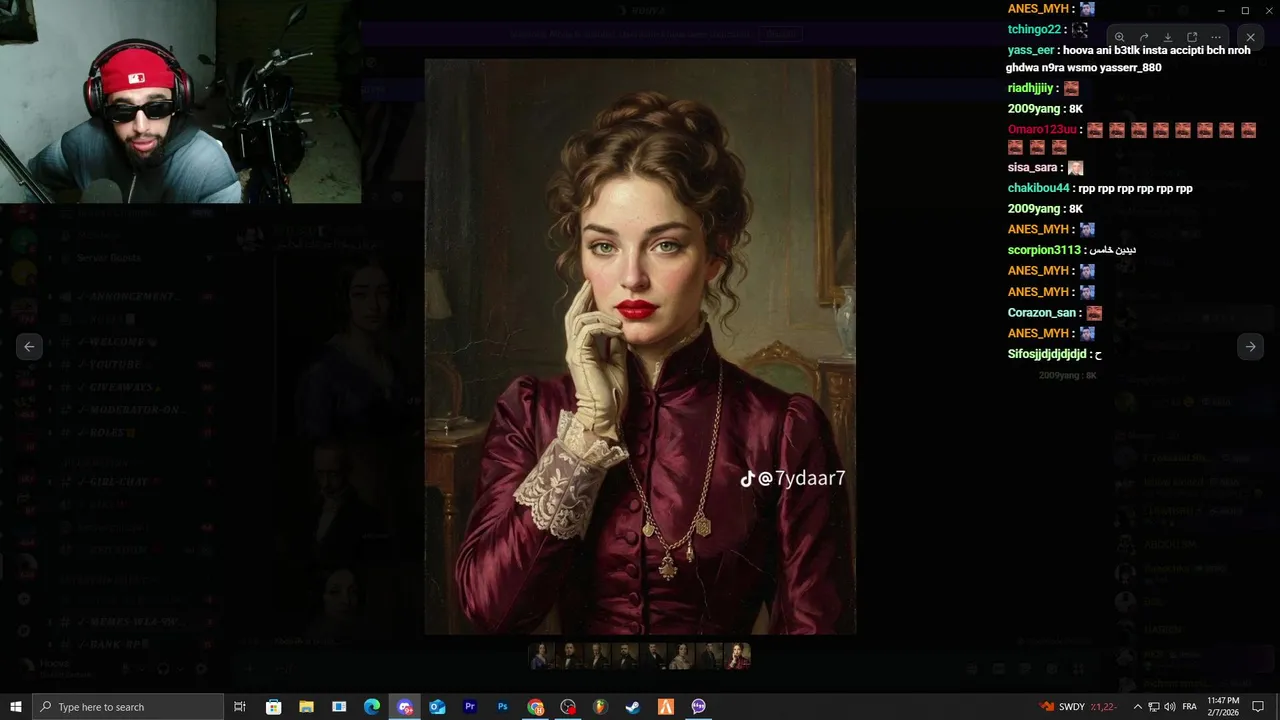
Task: Select last thumbnail of woman in red
Action: (737, 655)
